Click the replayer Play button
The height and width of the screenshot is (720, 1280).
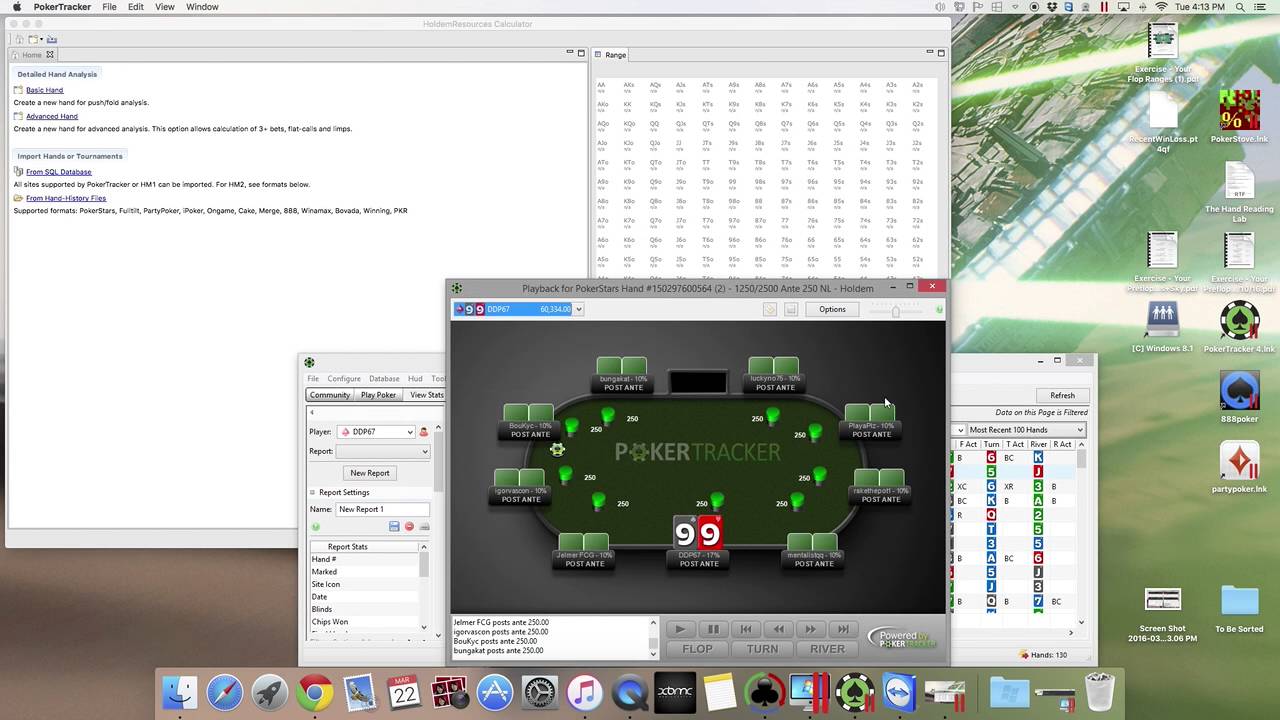(x=680, y=629)
